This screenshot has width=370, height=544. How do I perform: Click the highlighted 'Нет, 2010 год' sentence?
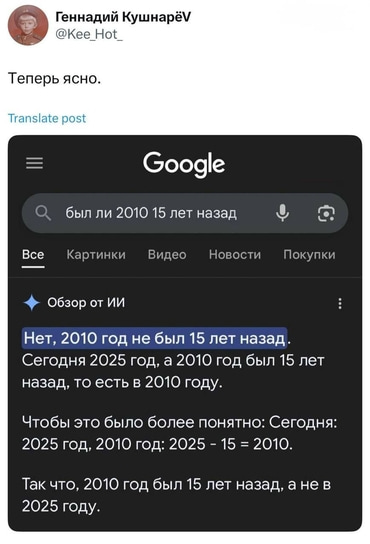tap(155, 338)
